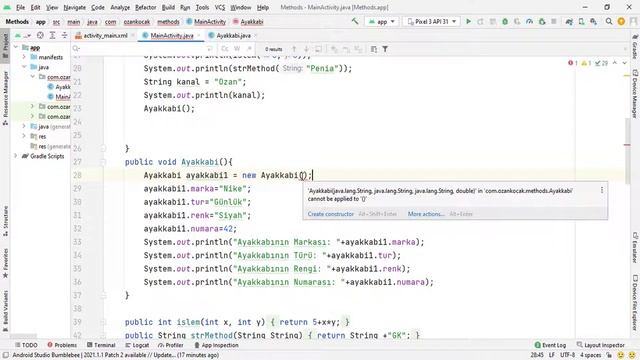This screenshot has width=640, height=360.
Task: Click Search Everywhere magnifier icon
Action: pyautogui.click(x=609, y=22)
